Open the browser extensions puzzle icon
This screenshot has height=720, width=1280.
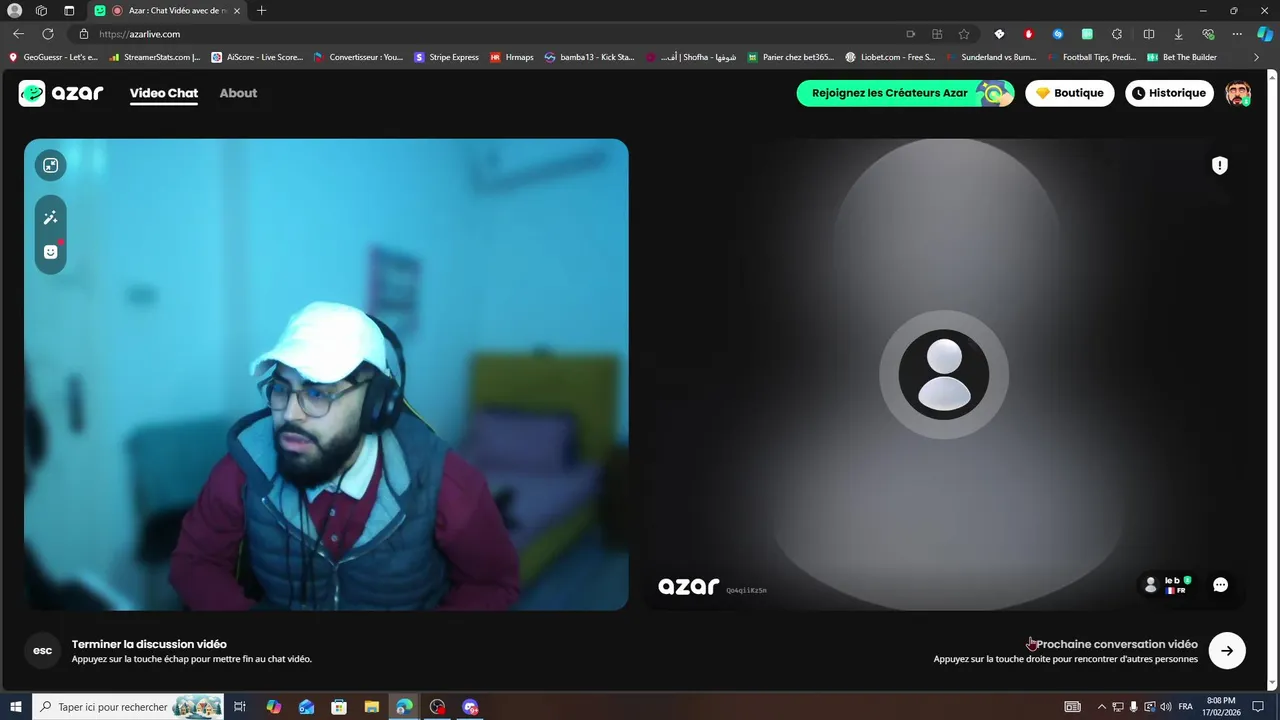tap(1117, 34)
